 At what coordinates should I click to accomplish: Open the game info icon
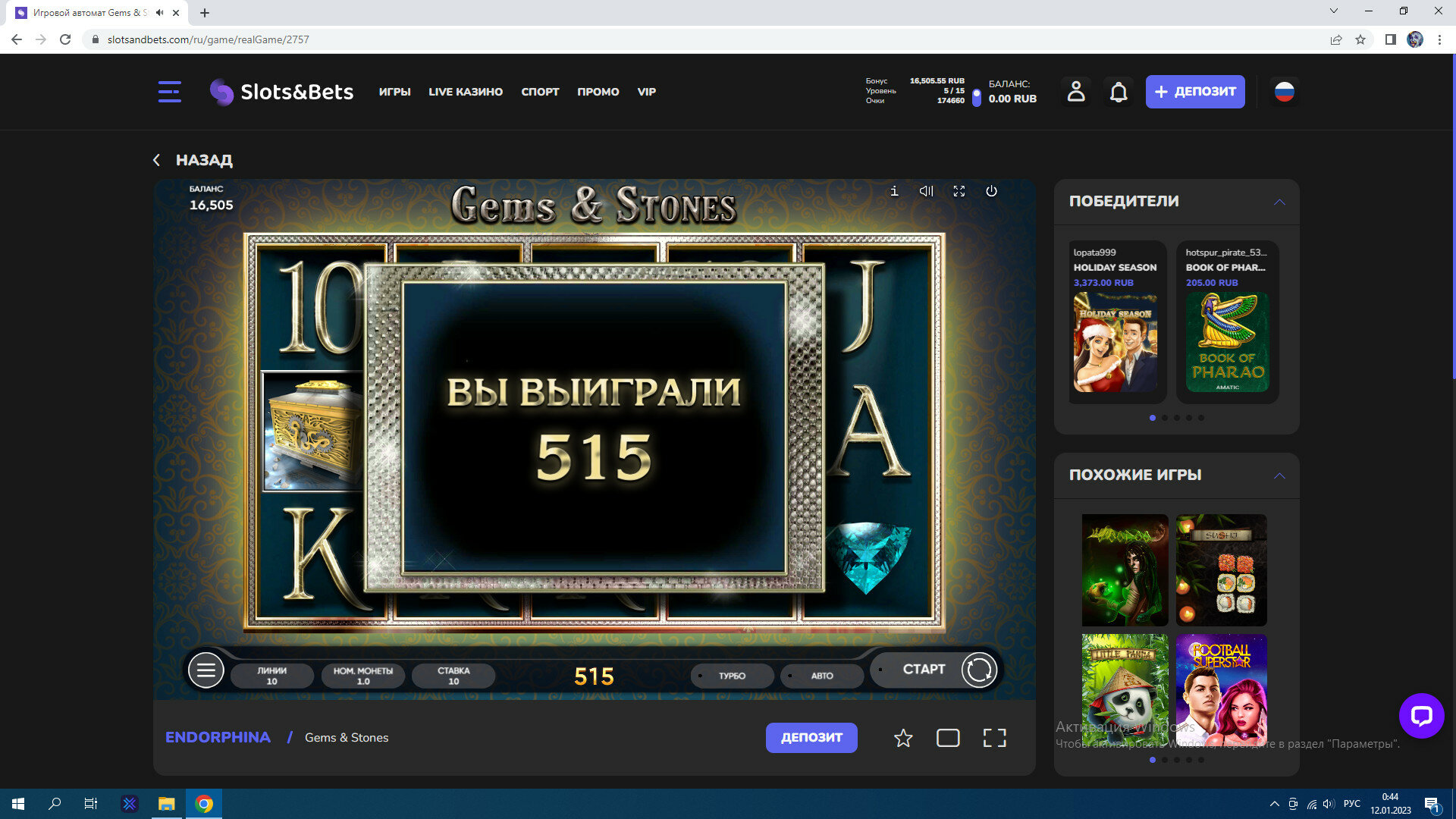(x=894, y=191)
